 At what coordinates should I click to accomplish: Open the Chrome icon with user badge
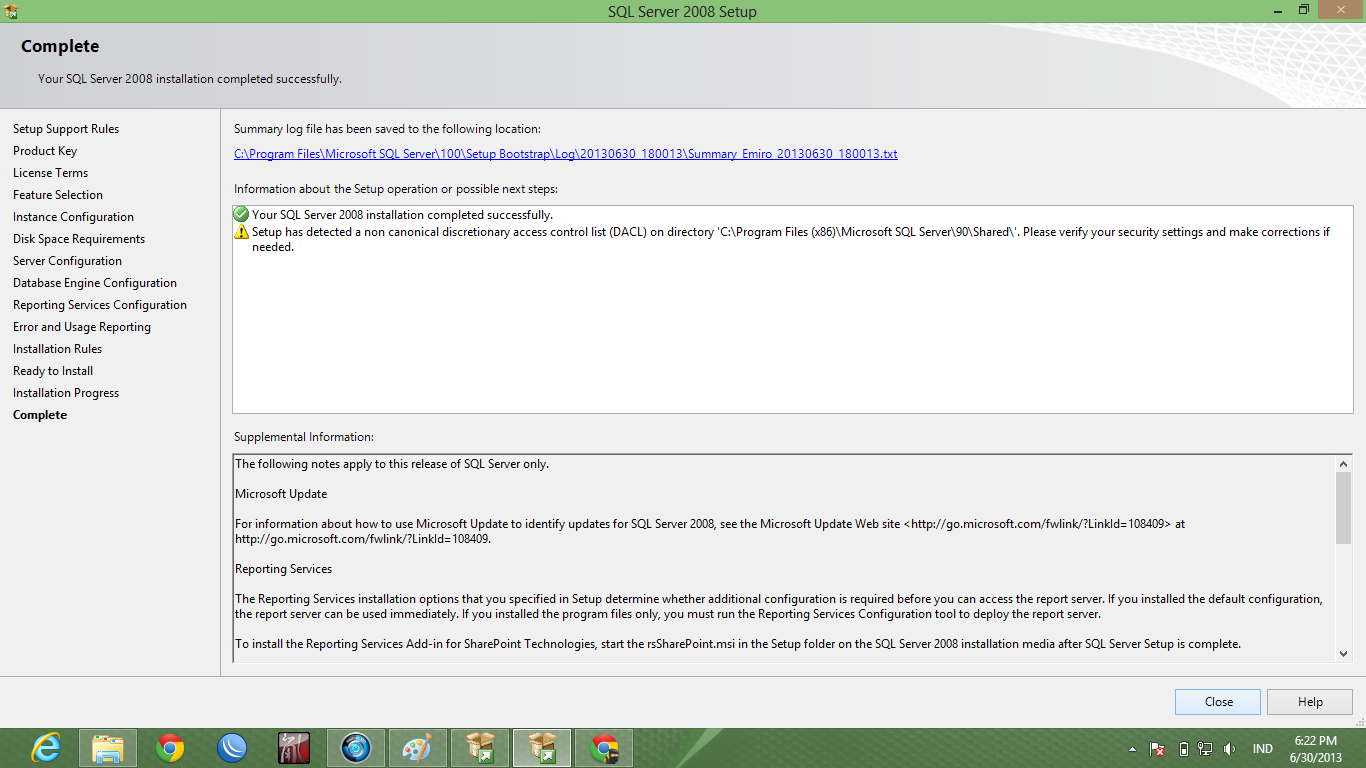604,748
